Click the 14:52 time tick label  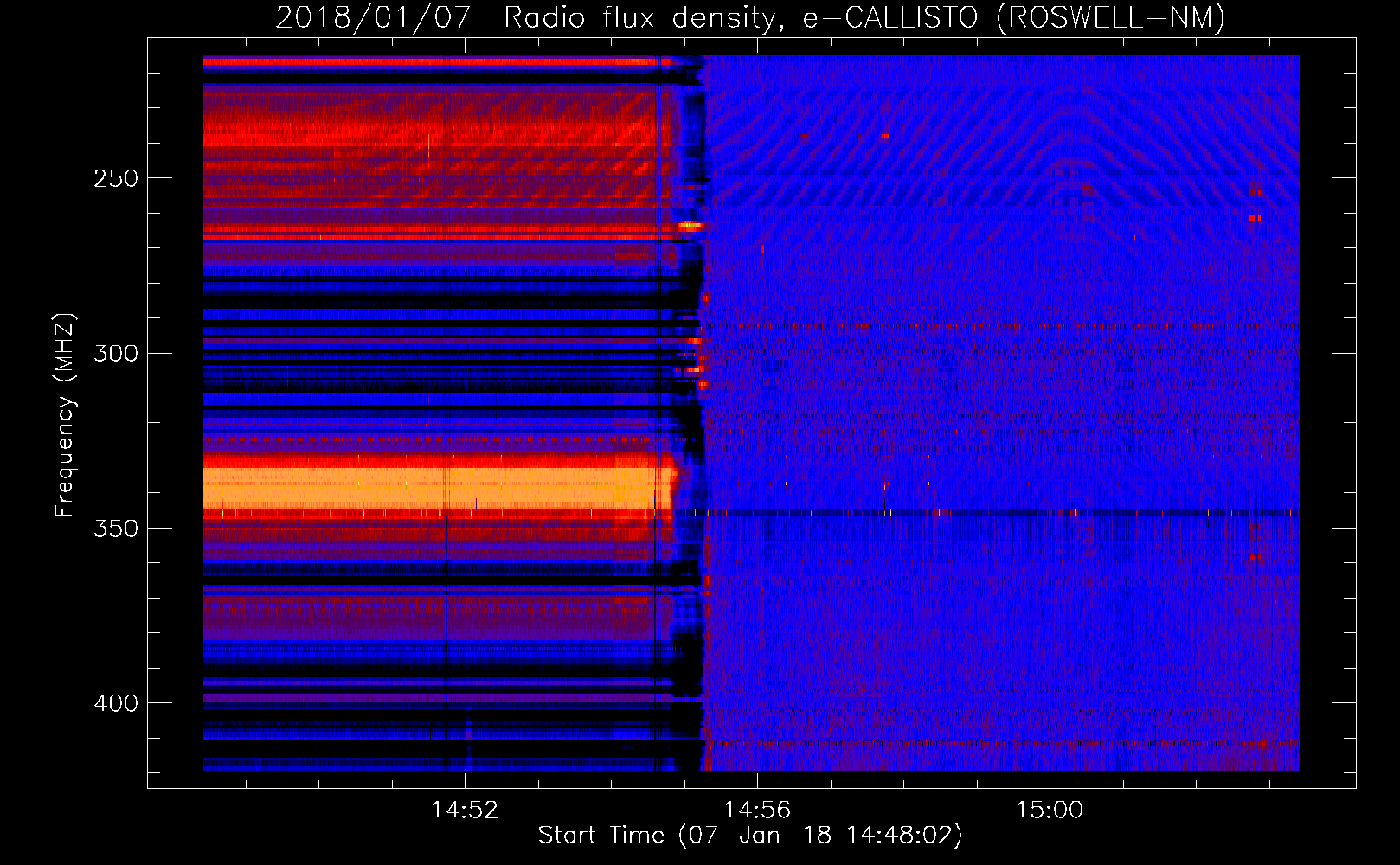click(x=465, y=811)
